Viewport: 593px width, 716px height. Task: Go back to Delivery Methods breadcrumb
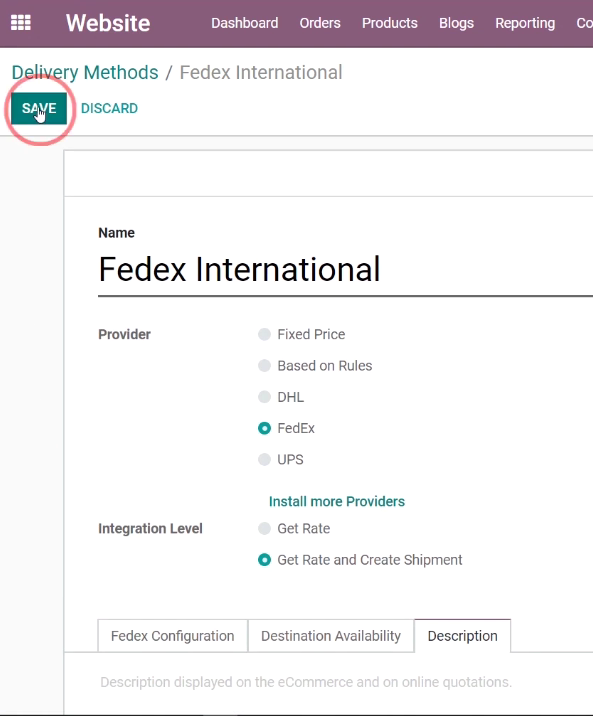85,72
